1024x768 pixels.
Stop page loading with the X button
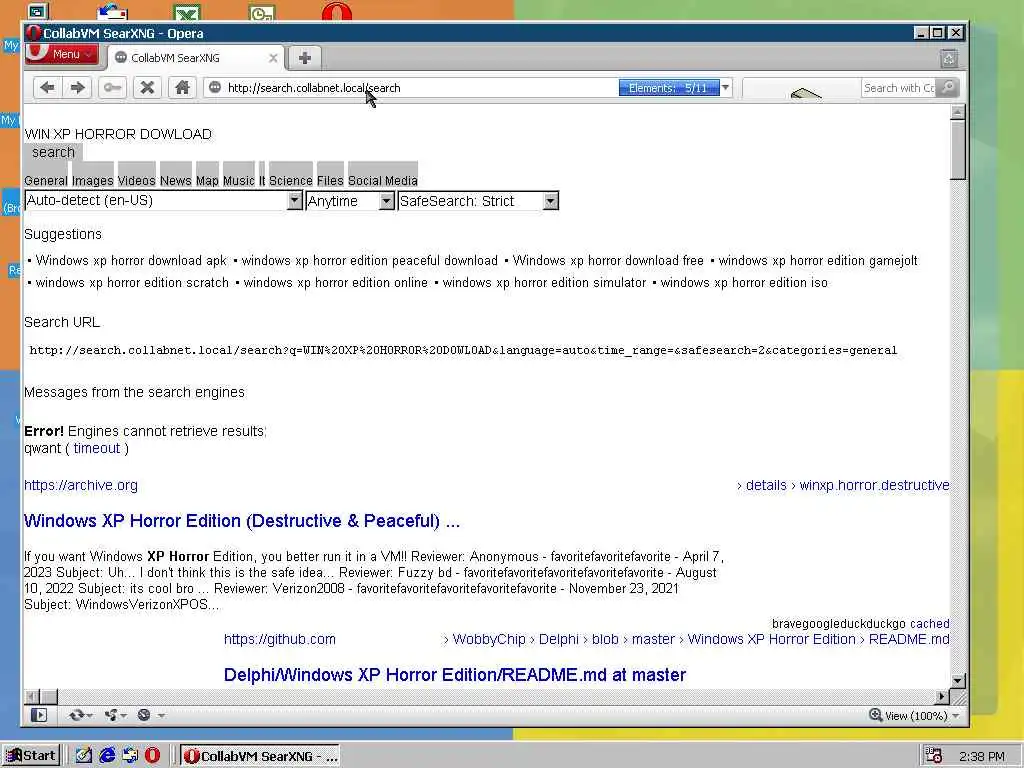(x=148, y=88)
